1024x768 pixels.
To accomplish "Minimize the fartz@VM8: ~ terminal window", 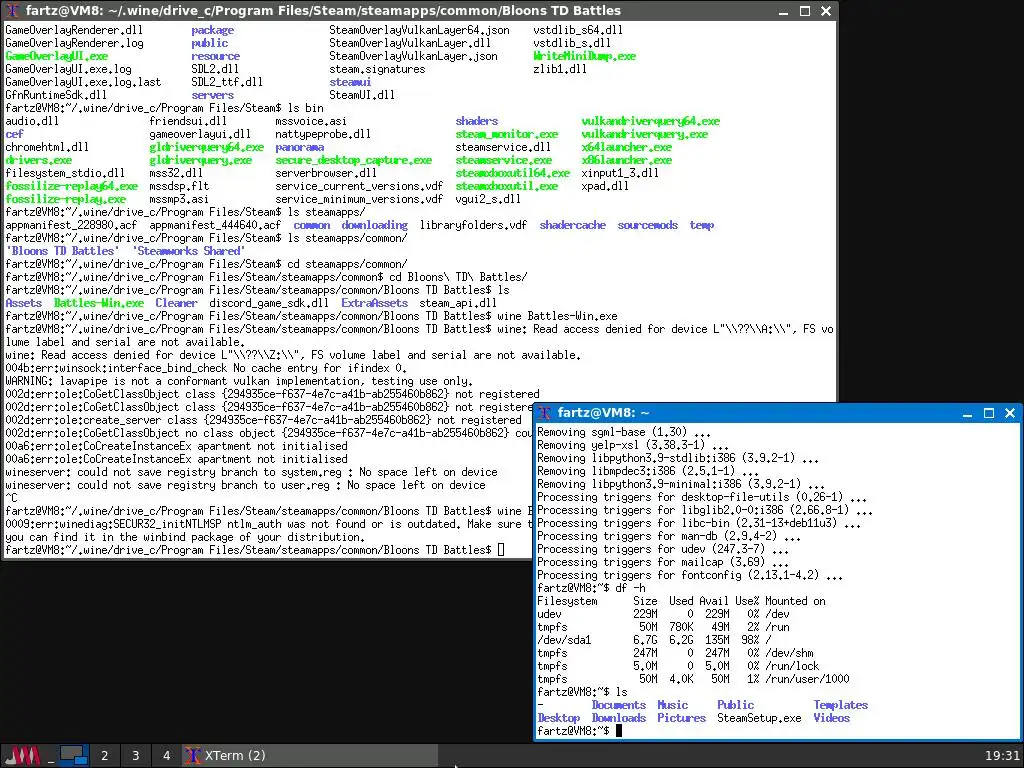I will [968, 413].
